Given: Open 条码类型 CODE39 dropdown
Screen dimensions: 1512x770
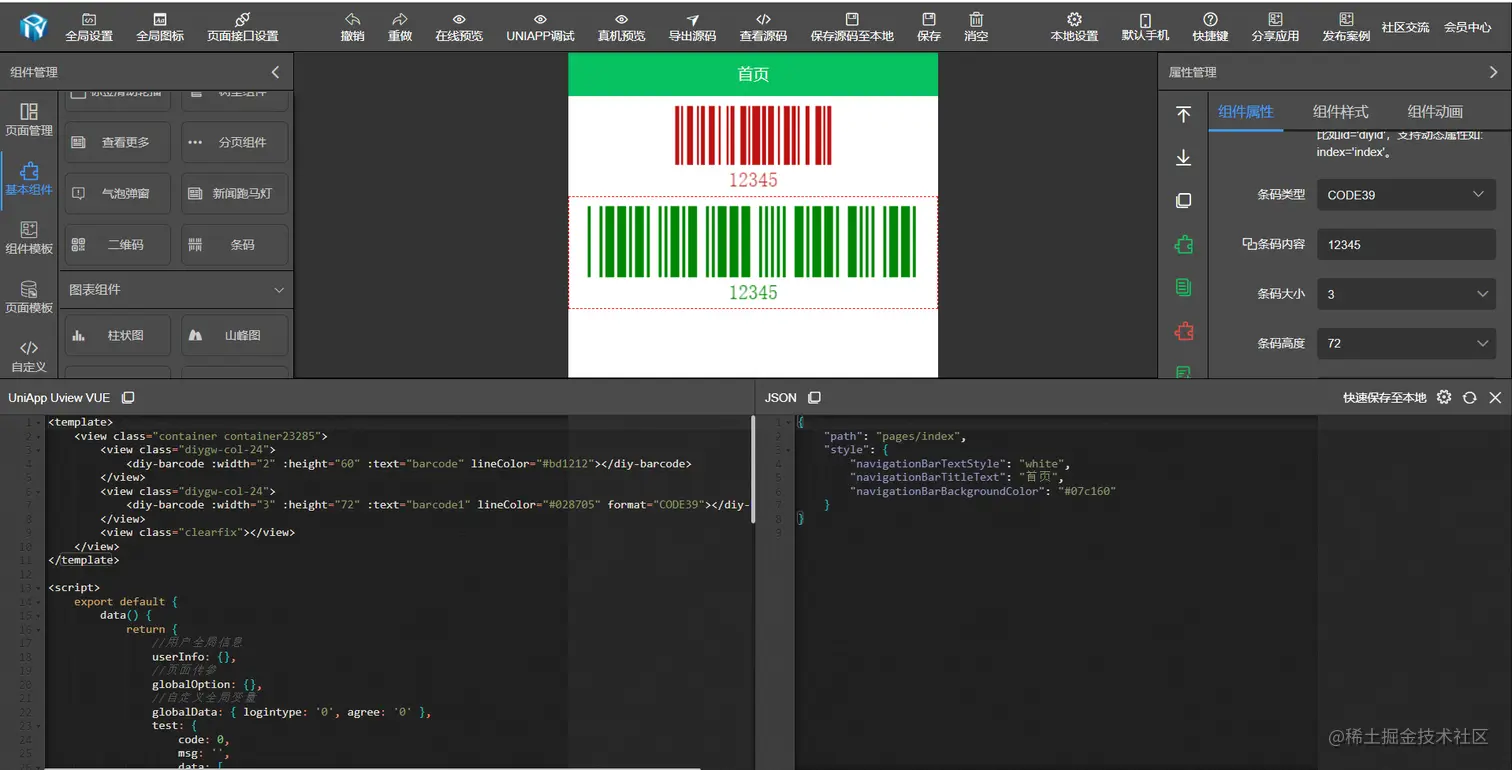Looking at the screenshot, I should click(1406, 195).
